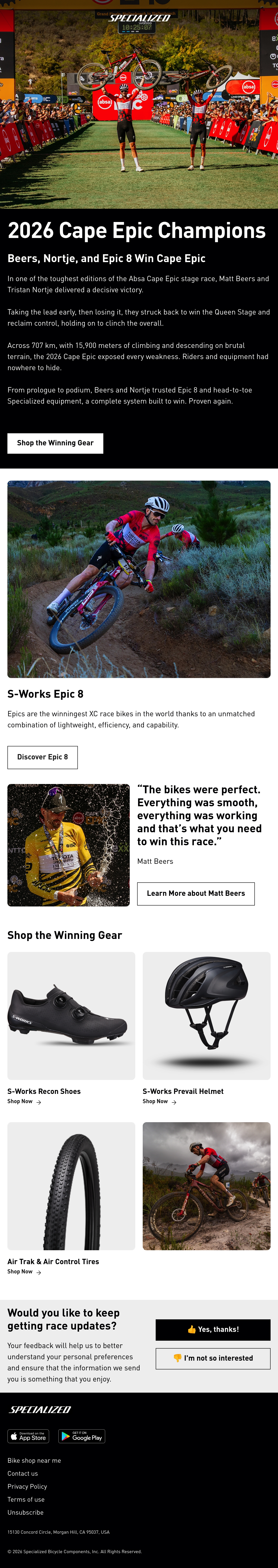Click the Air Trak tire product image

tap(71, 1186)
